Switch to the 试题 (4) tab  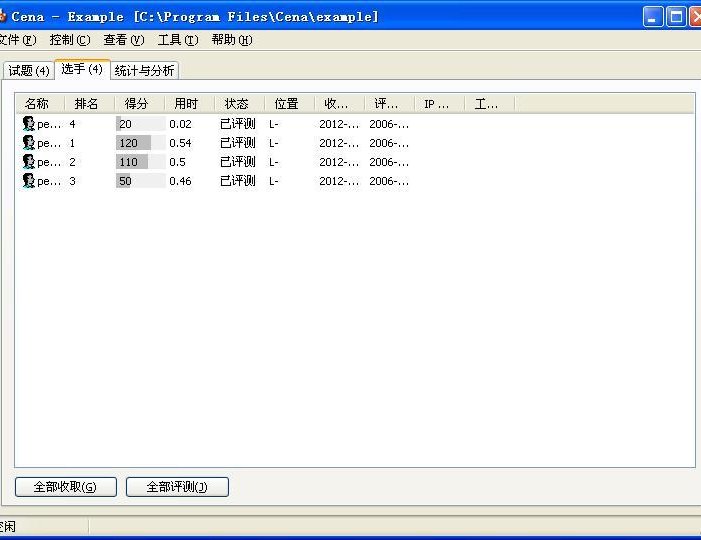tap(29, 71)
